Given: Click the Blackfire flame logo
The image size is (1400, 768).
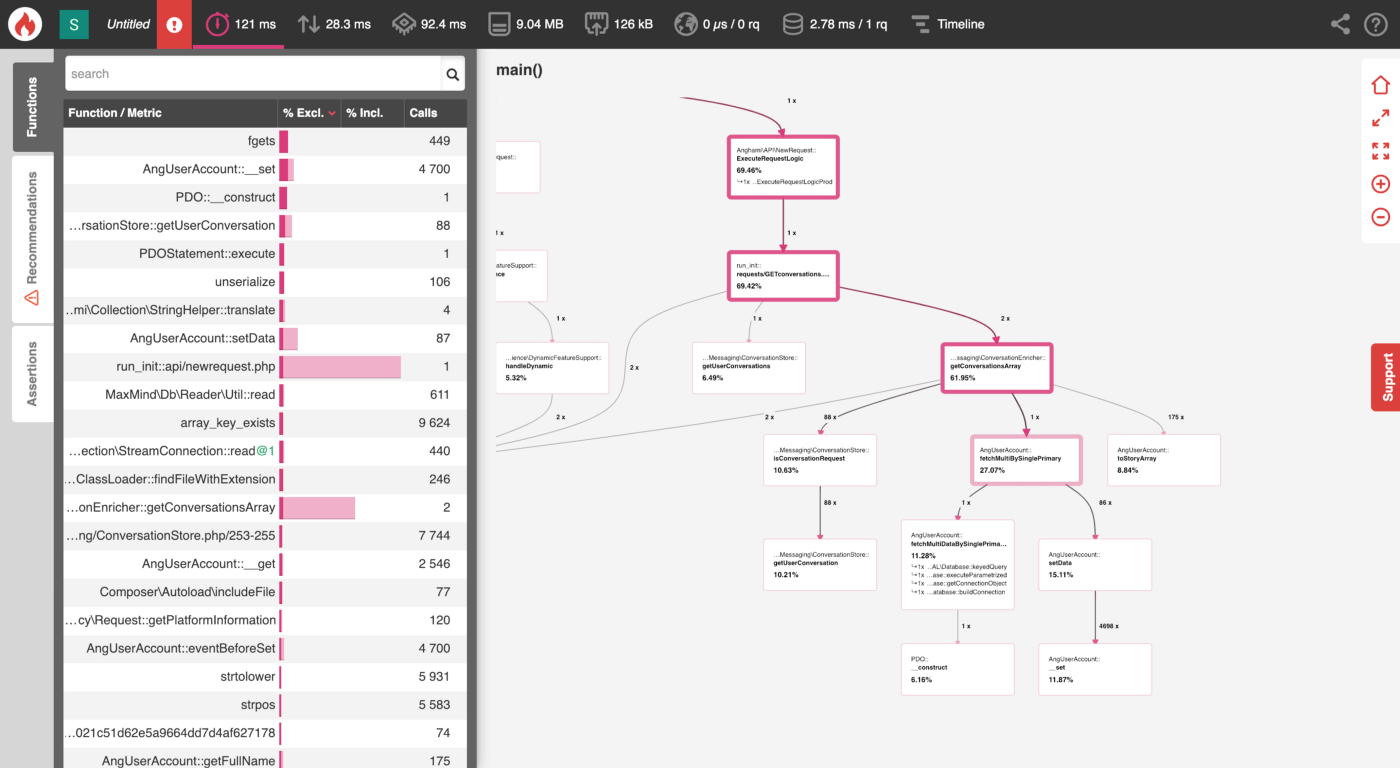Looking at the screenshot, I should tap(25, 24).
